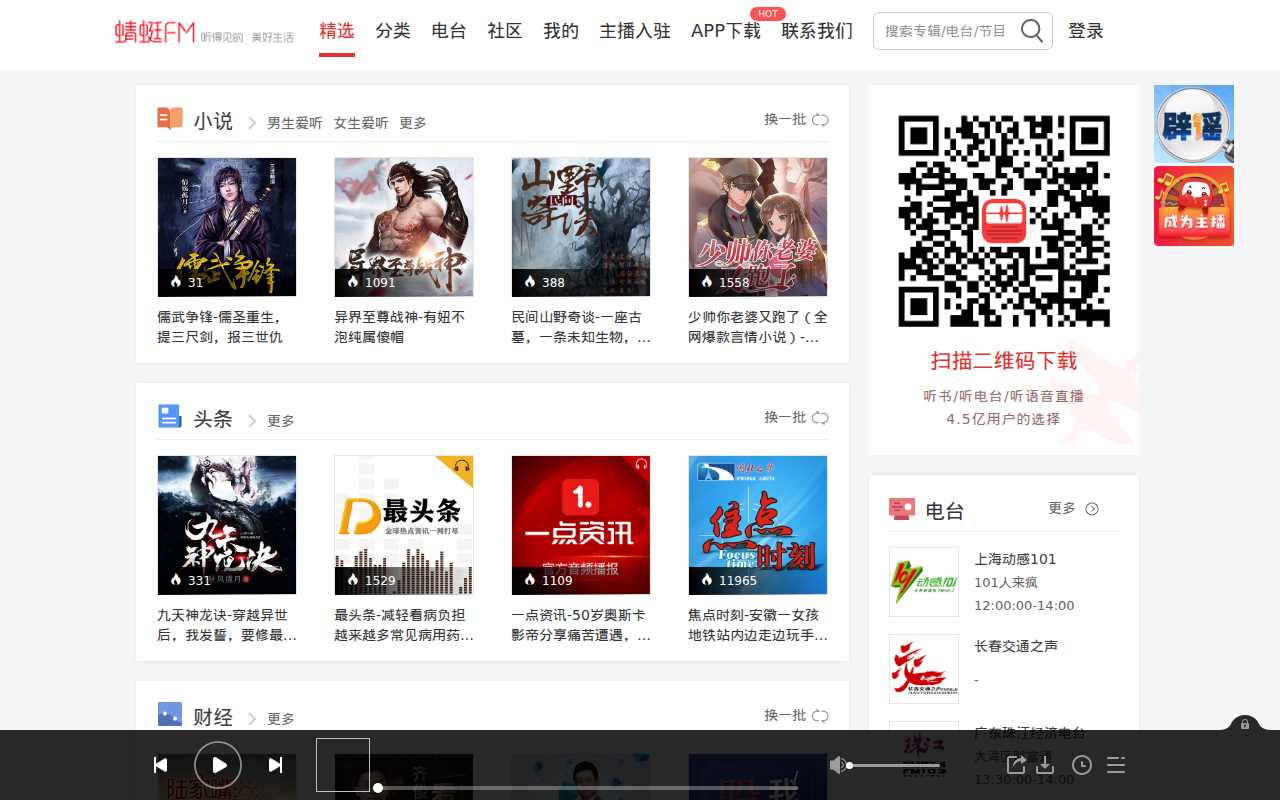1280x800 pixels.
Task: Switch to the 精选 navigation tab
Action: 336,31
